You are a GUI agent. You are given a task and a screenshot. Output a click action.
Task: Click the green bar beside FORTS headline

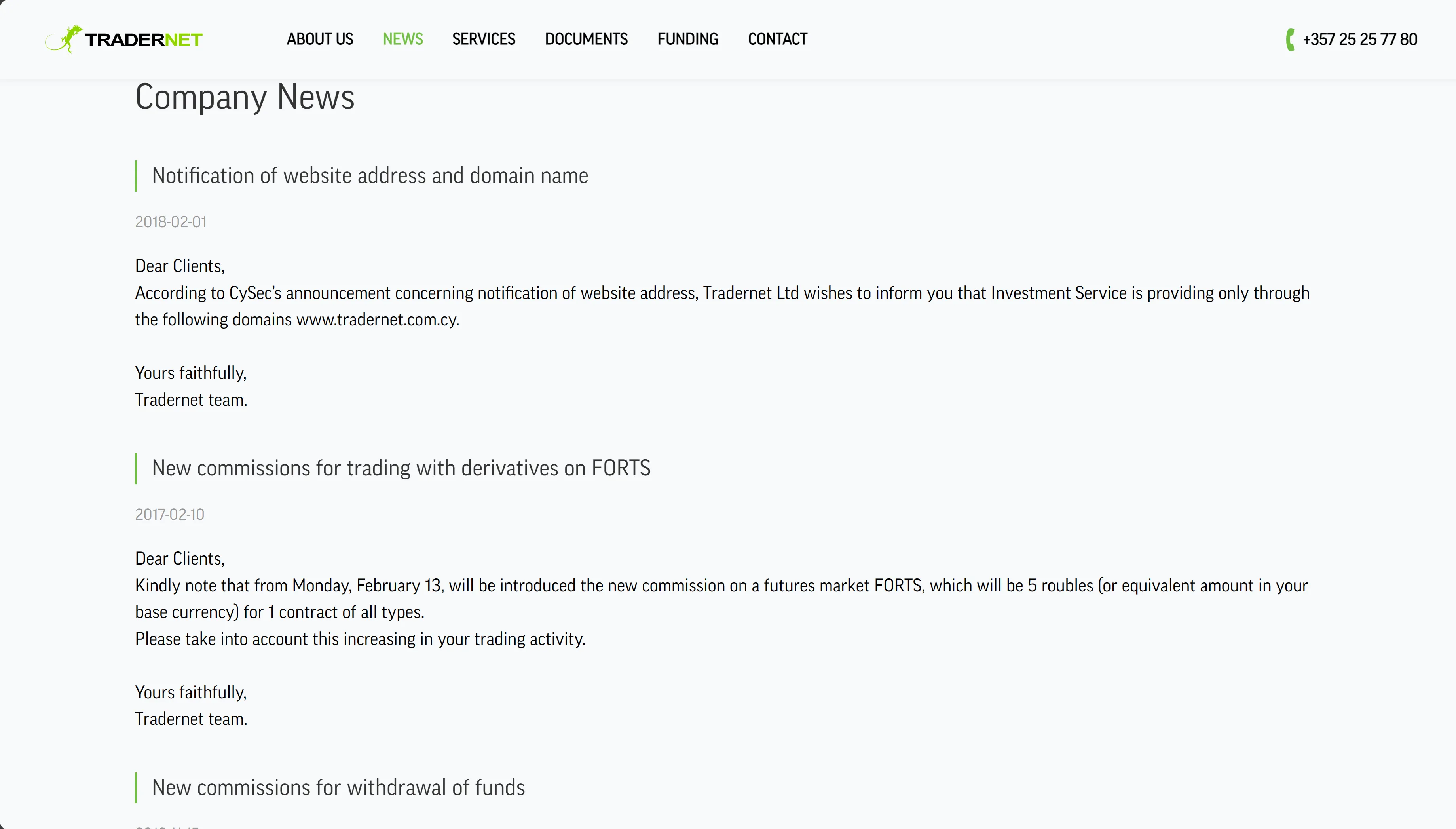[136, 469]
